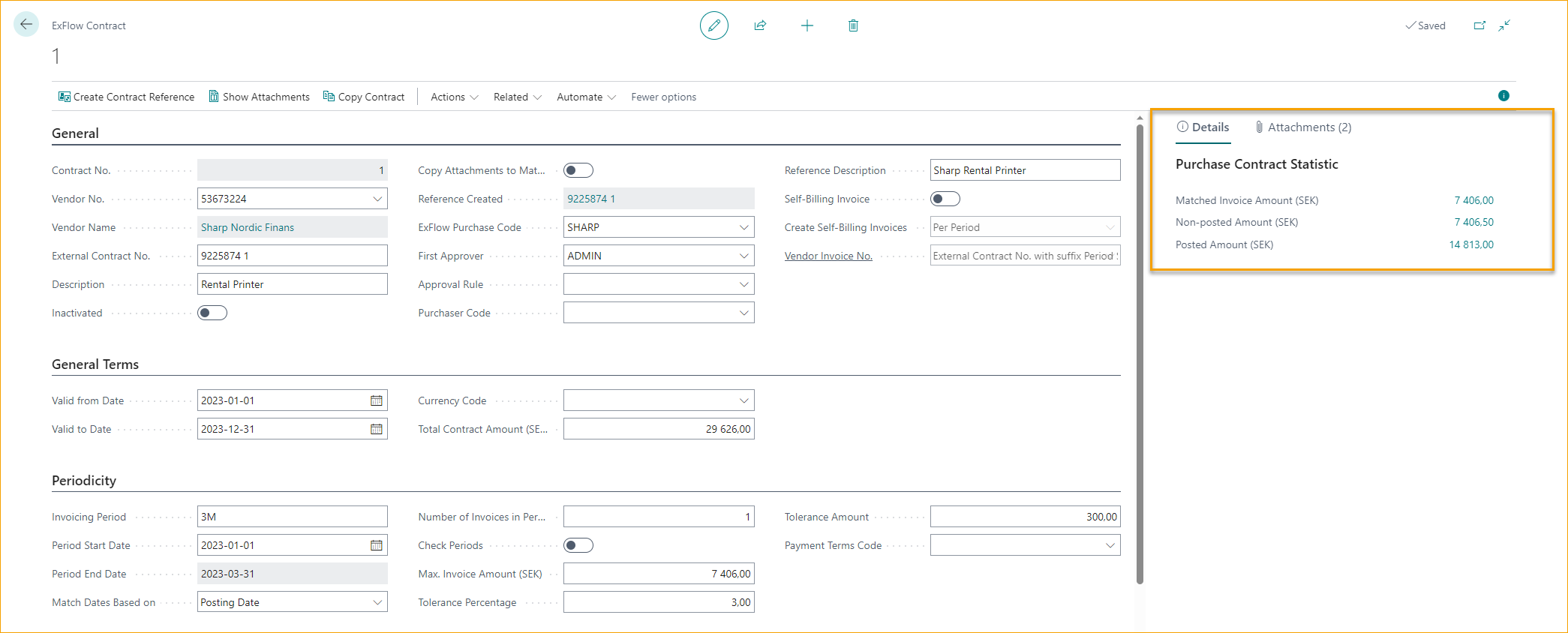Viewport: 1568px width, 633px height.
Task: Click the ExFlow Contract page caption
Action: (x=89, y=25)
